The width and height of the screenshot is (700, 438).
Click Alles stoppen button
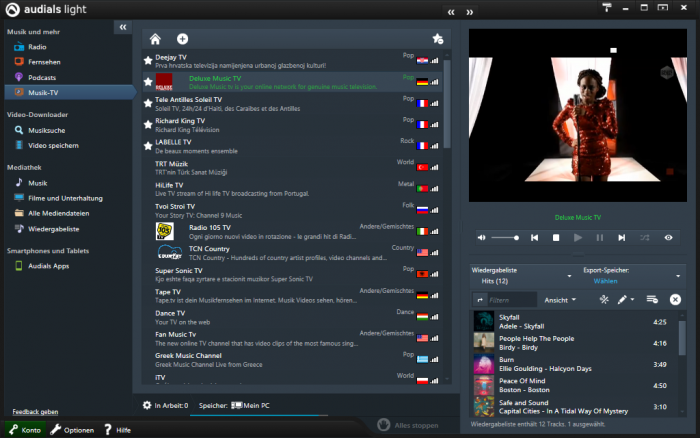tap(408, 425)
